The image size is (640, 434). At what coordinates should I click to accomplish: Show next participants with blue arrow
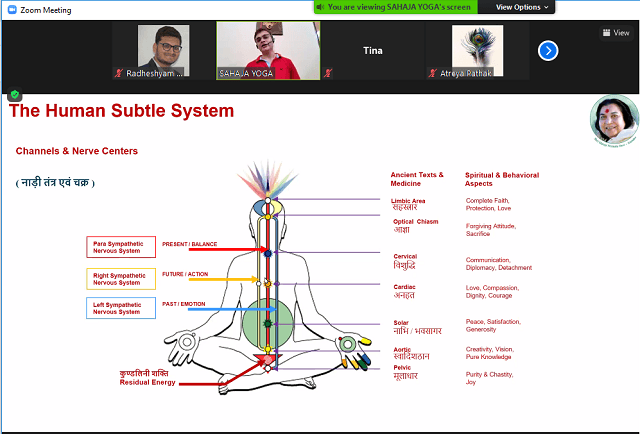(548, 51)
